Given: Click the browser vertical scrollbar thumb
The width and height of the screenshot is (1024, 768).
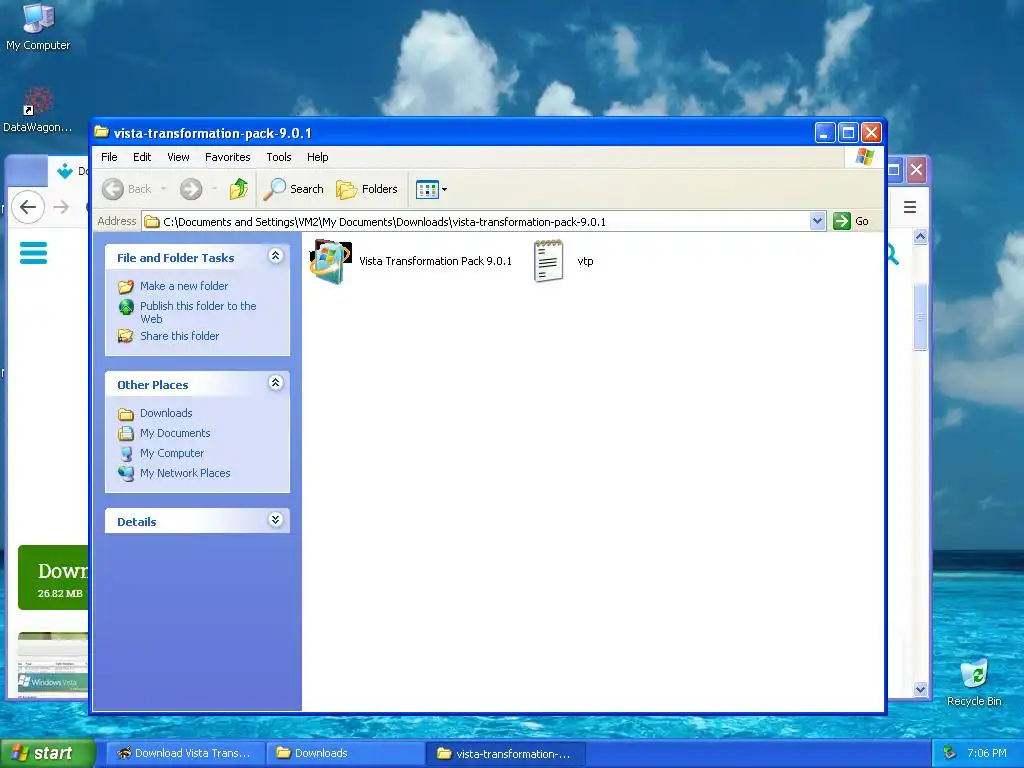Looking at the screenshot, I should (x=920, y=317).
